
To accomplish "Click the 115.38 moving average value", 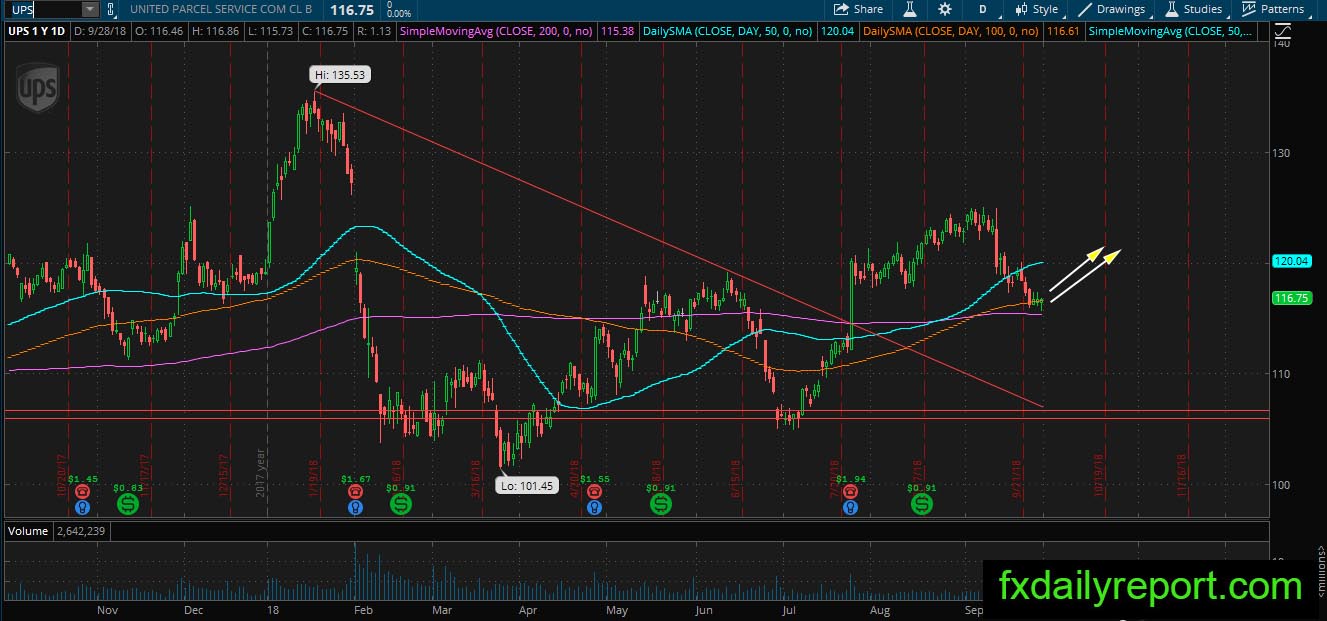I will [620, 32].
